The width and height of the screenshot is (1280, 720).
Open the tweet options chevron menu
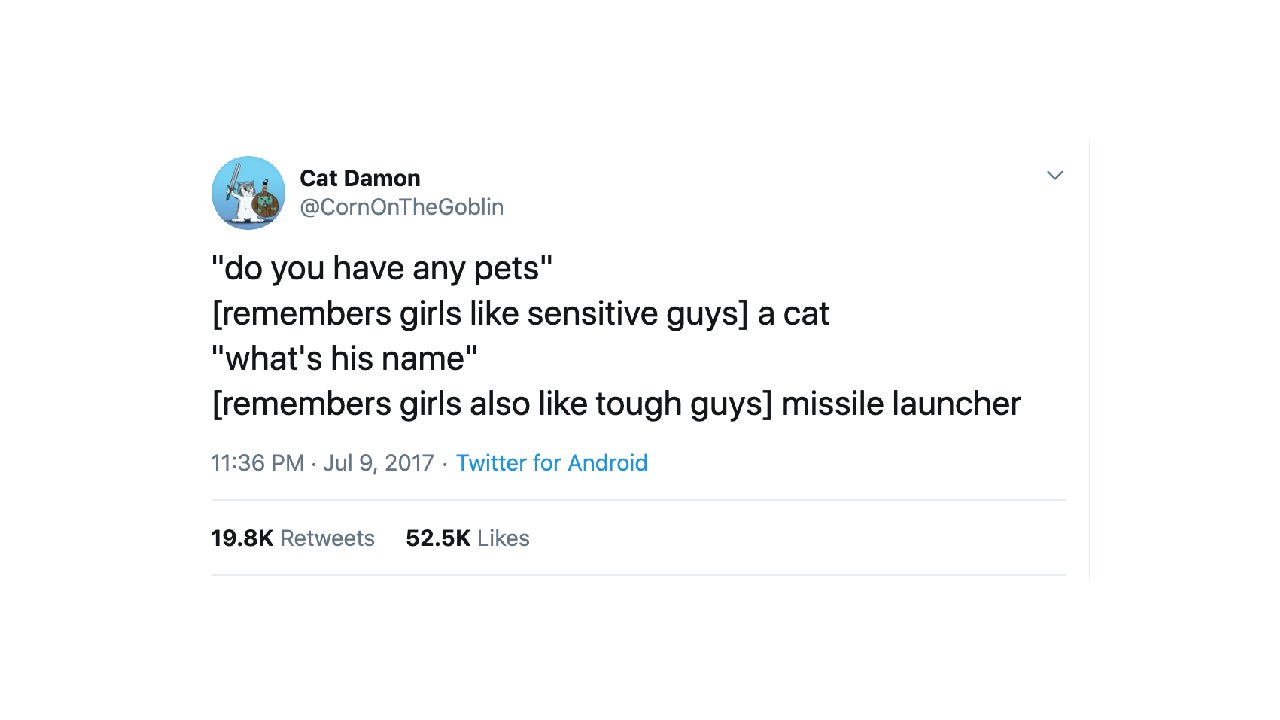click(1054, 176)
